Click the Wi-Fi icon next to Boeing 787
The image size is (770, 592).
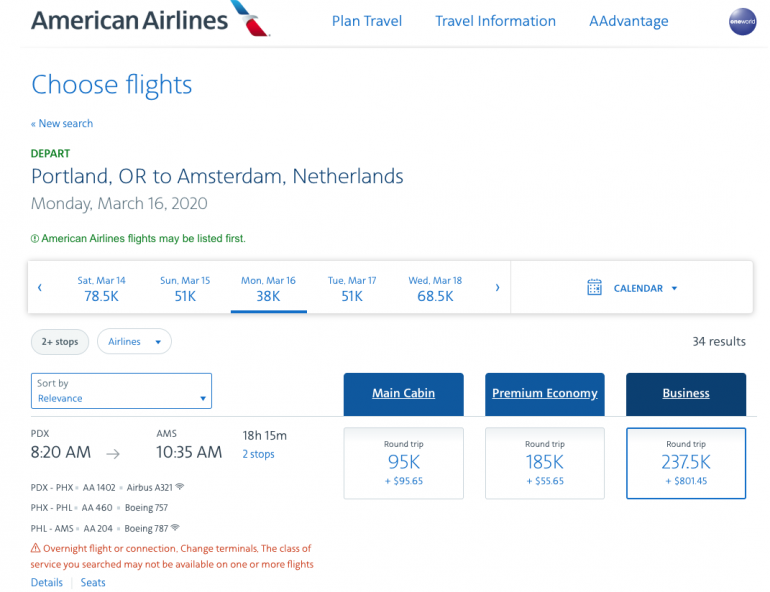point(175,528)
